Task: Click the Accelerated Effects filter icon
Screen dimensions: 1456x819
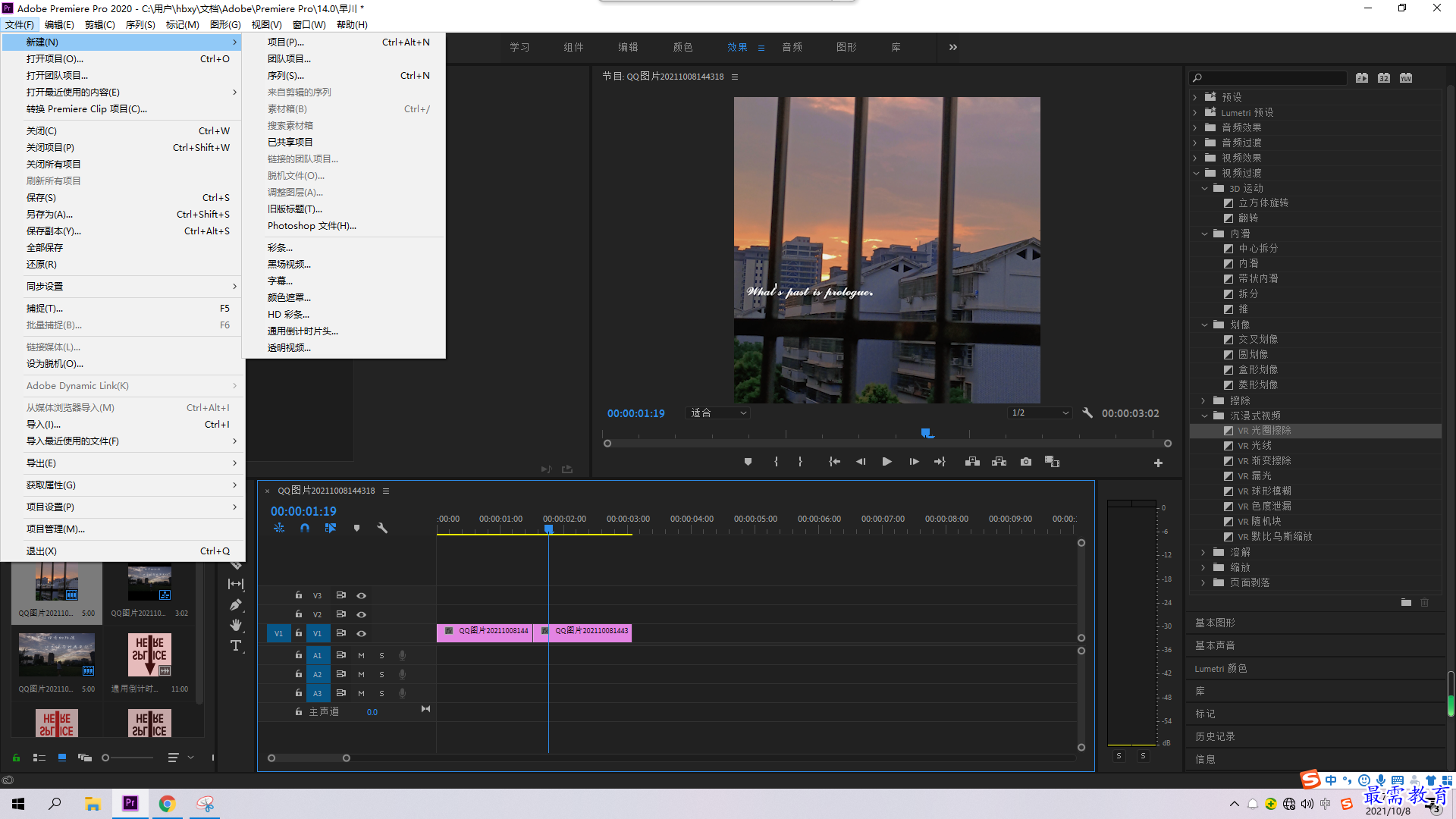Action: point(1362,78)
